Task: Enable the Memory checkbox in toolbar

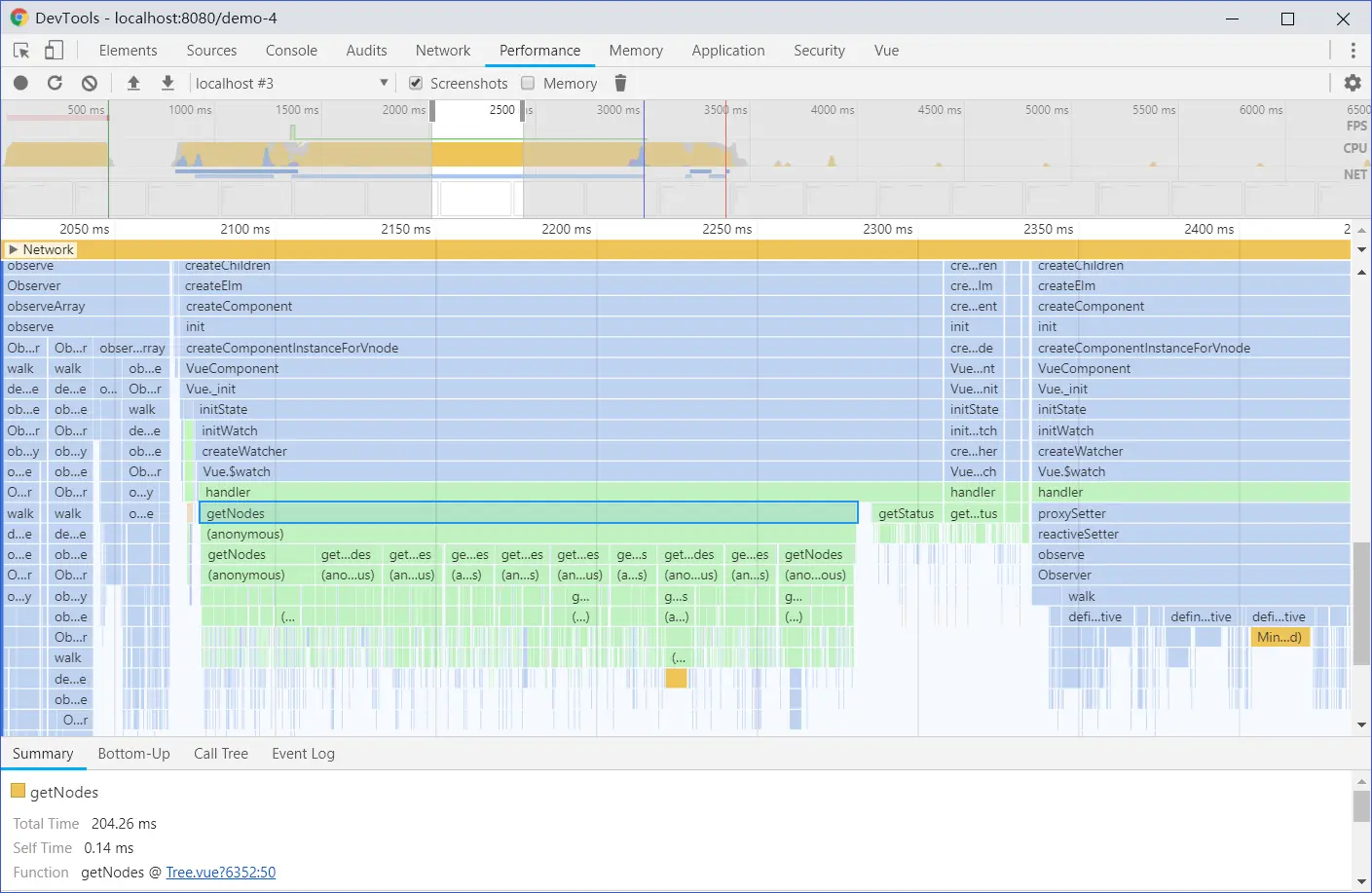Action: pos(529,84)
